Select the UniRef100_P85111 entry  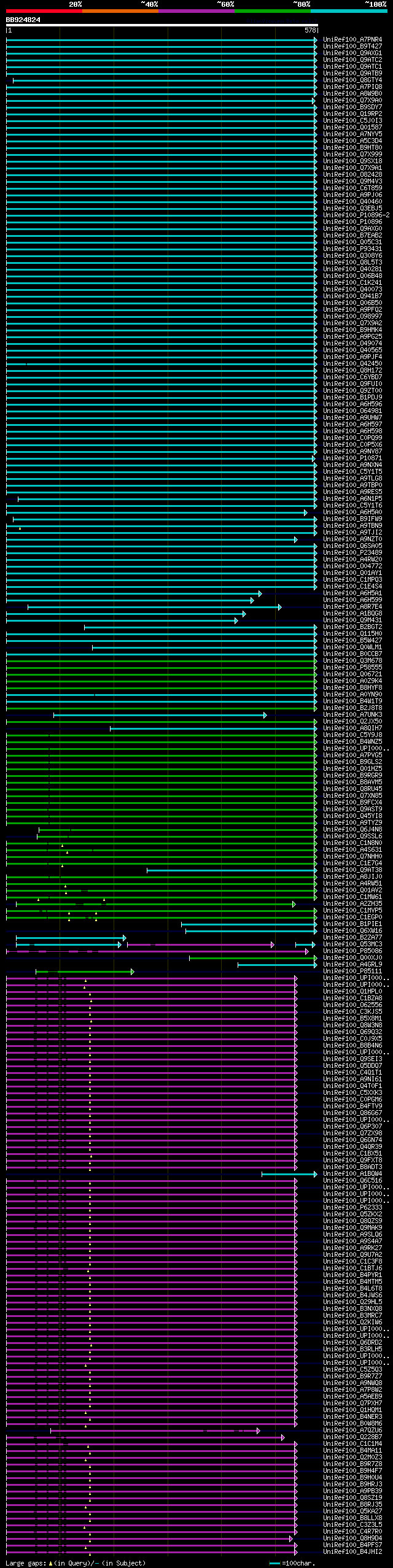click(352, 971)
